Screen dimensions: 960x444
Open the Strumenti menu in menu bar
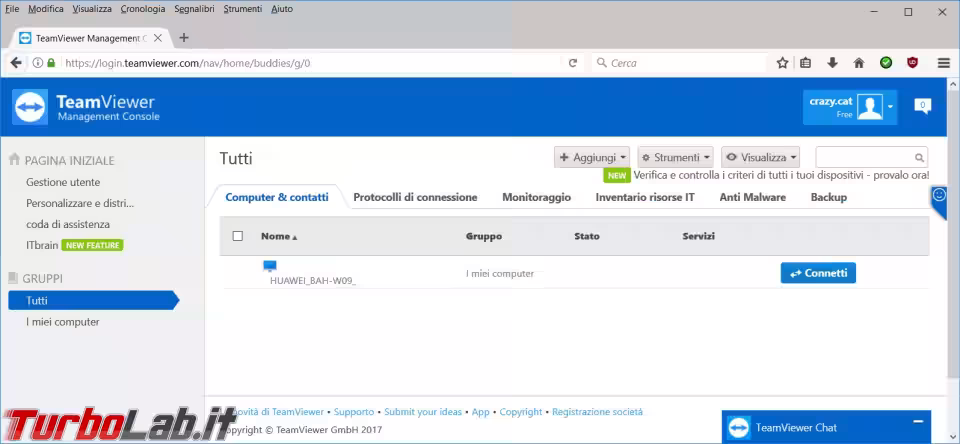point(242,9)
